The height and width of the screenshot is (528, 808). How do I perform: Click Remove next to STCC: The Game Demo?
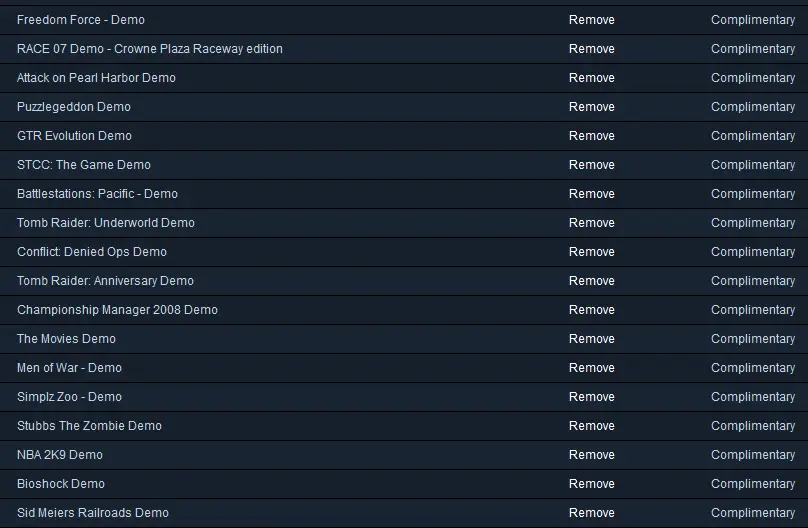tap(592, 165)
